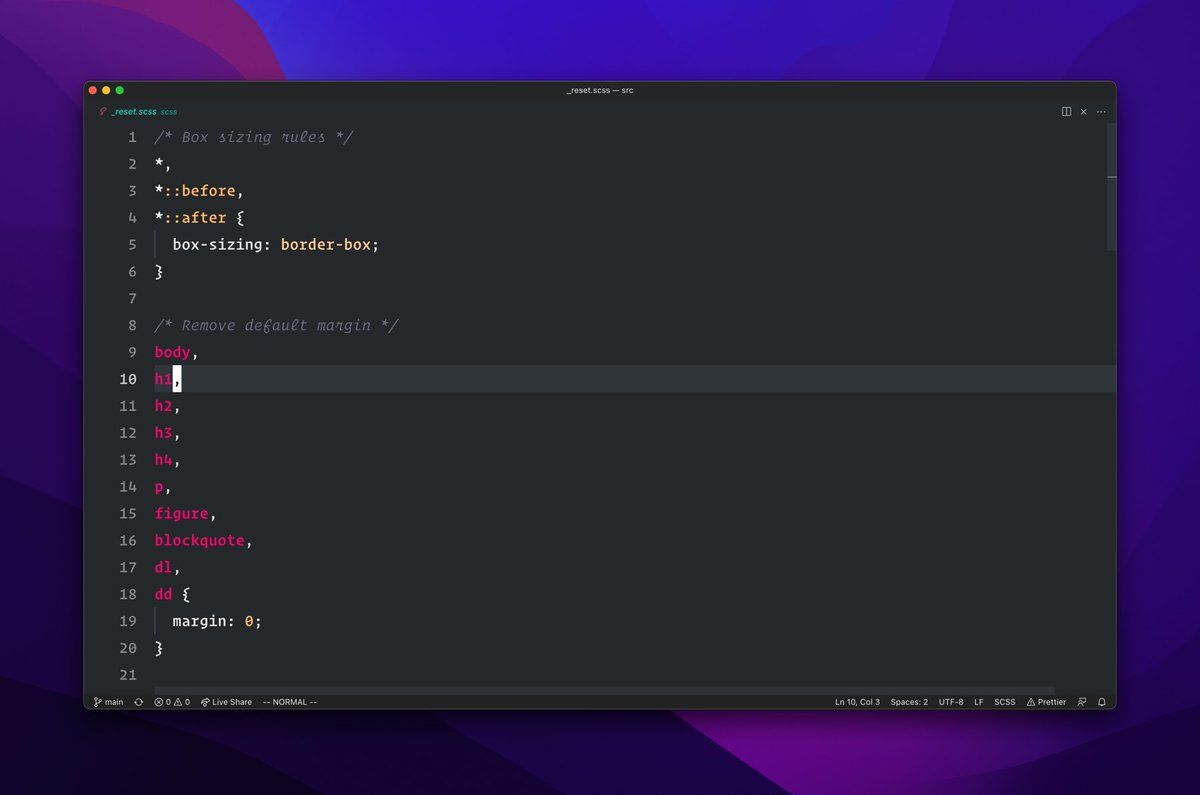Change indentation via Spaces: 2
The height and width of the screenshot is (795, 1200).
pyautogui.click(x=909, y=702)
